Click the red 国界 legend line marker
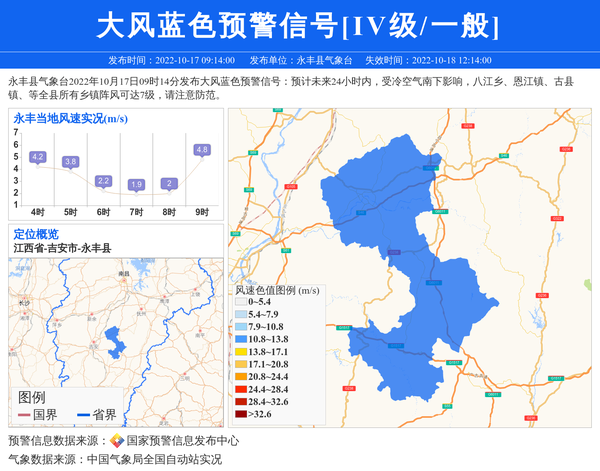 tap(24, 415)
